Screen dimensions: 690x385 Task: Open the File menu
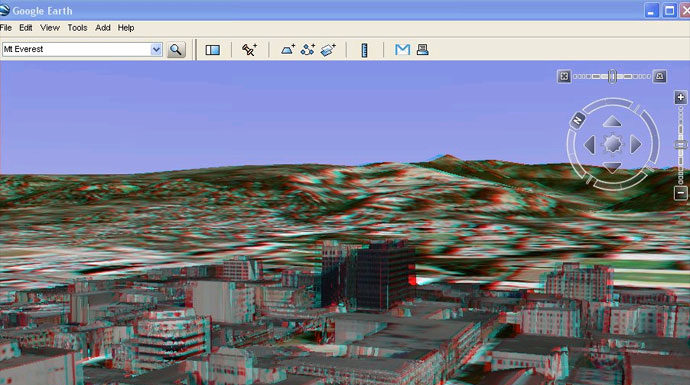pos(6,28)
